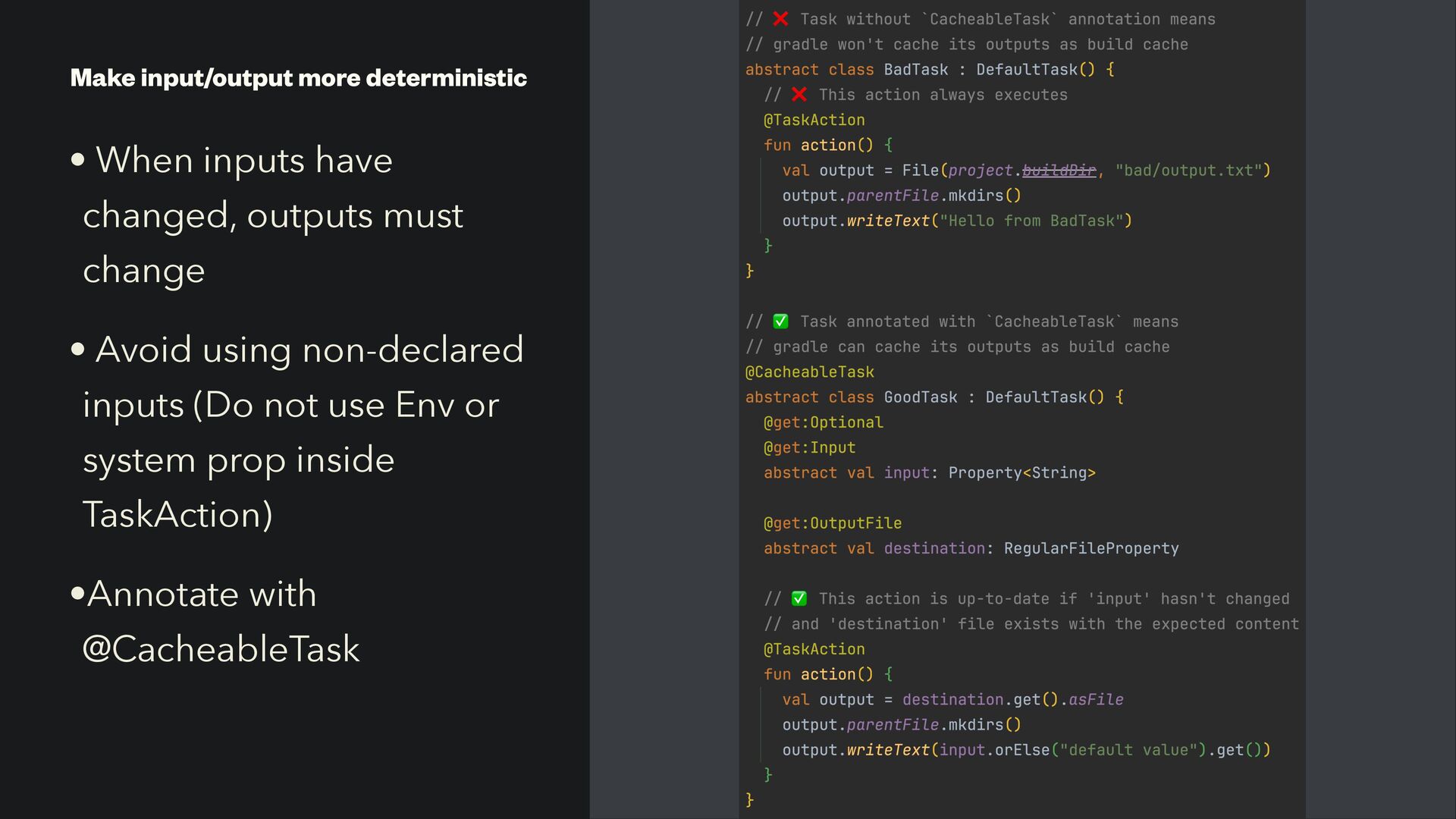The image size is (1456, 819).
Task: Click the string "default value"
Action: click(1128, 750)
